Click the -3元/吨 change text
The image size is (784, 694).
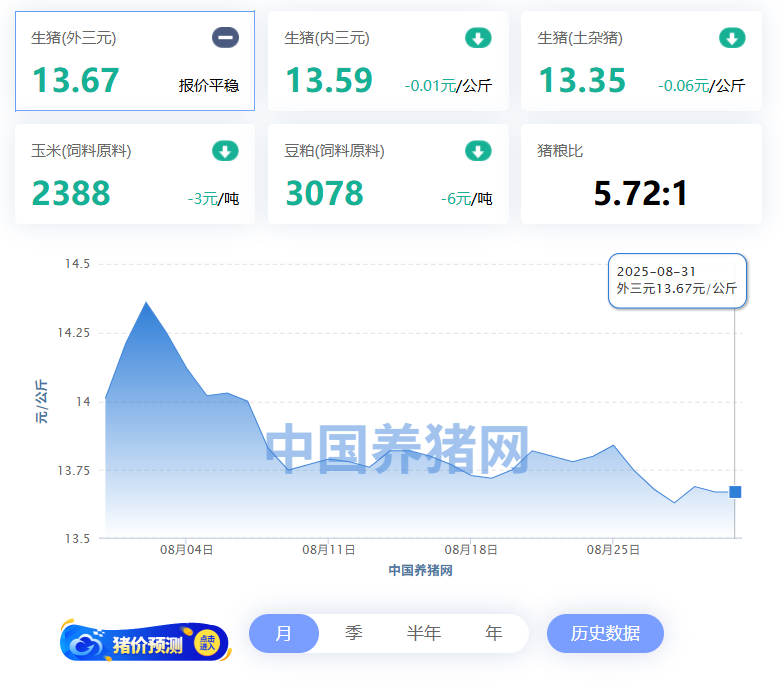tap(214, 198)
